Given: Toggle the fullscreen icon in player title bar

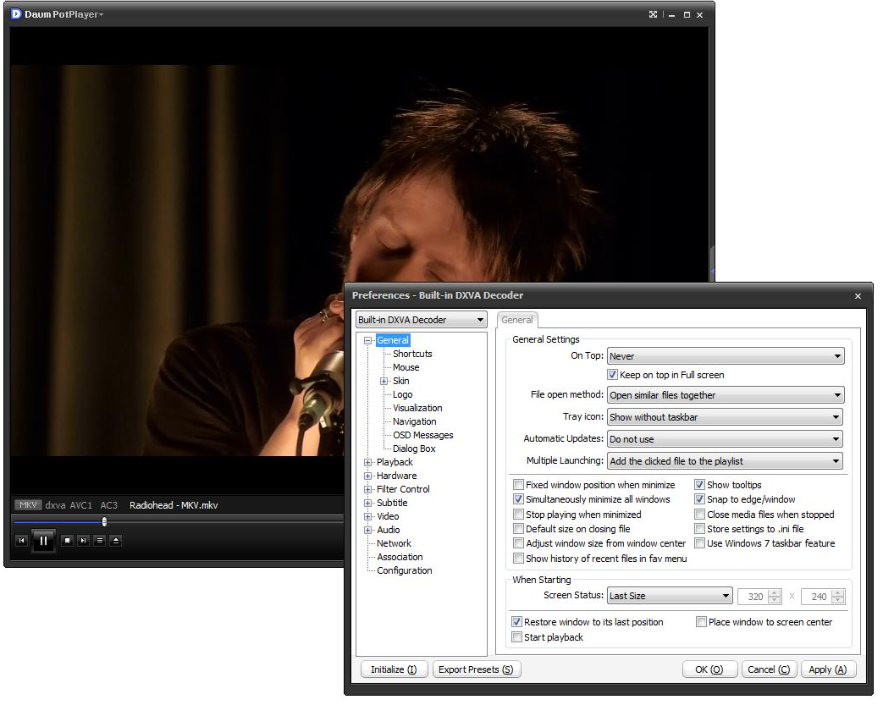Looking at the screenshot, I should 653,15.
